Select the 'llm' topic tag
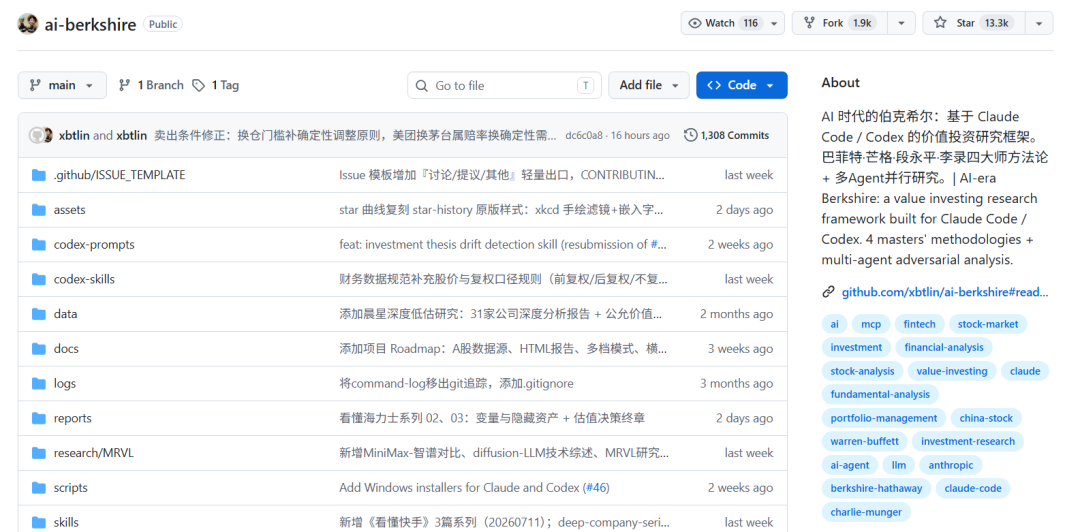The height and width of the screenshot is (532, 1080). point(899,465)
